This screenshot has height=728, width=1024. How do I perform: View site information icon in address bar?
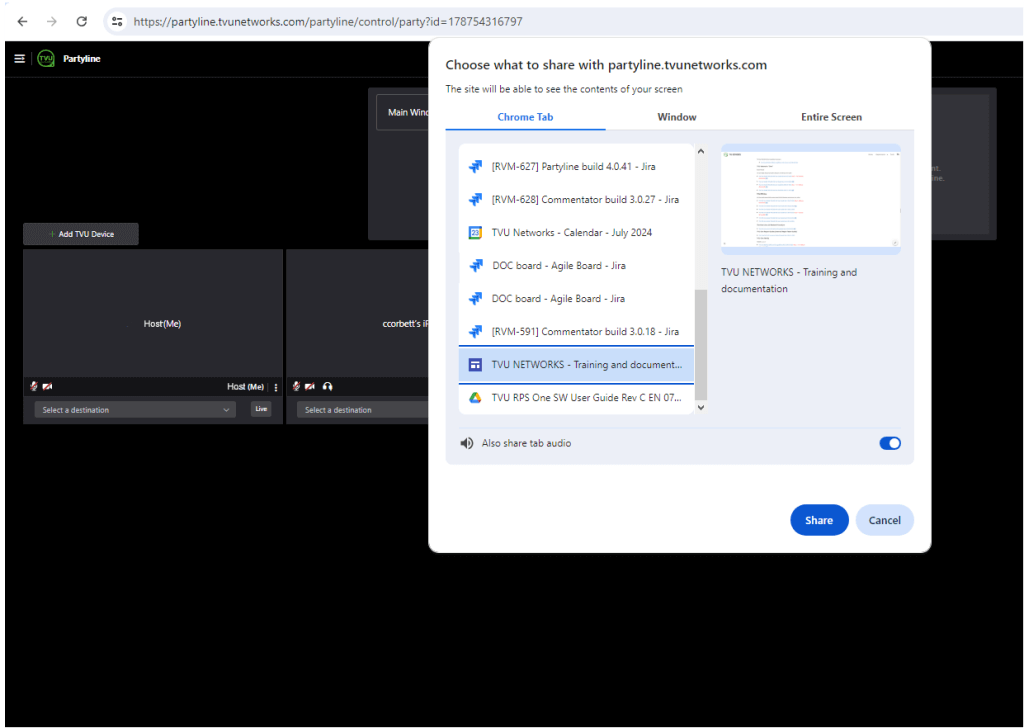(117, 22)
